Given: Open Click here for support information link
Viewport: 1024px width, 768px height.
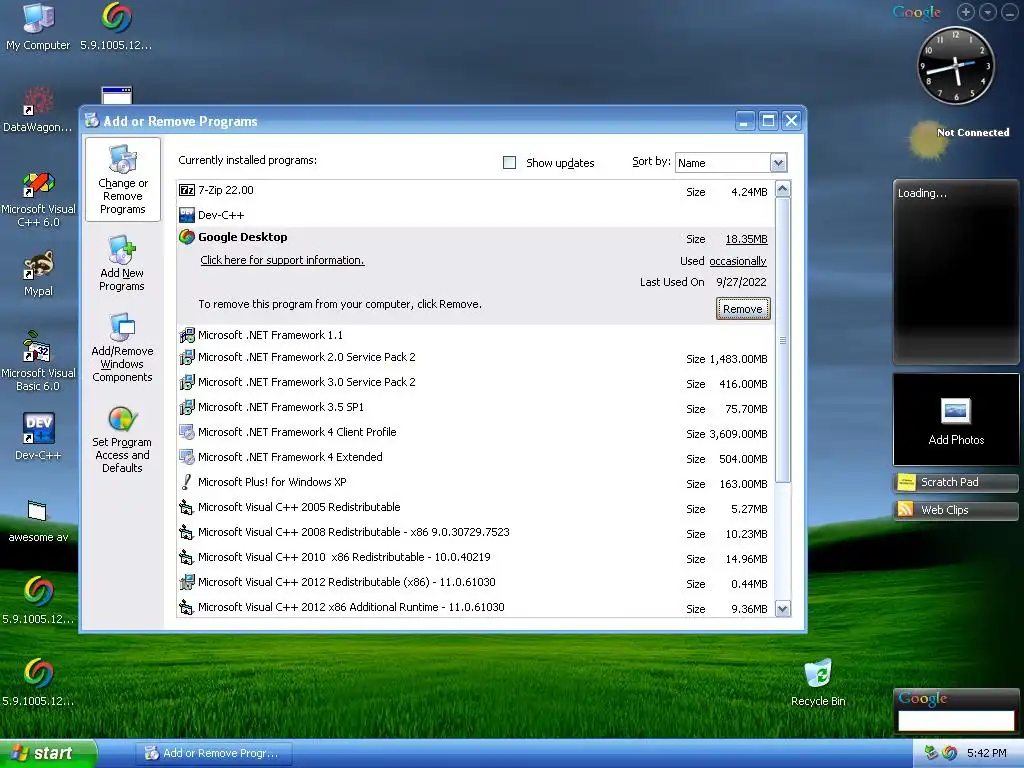Looking at the screenshot, I should pyautogui.click(x=282, y=260).
